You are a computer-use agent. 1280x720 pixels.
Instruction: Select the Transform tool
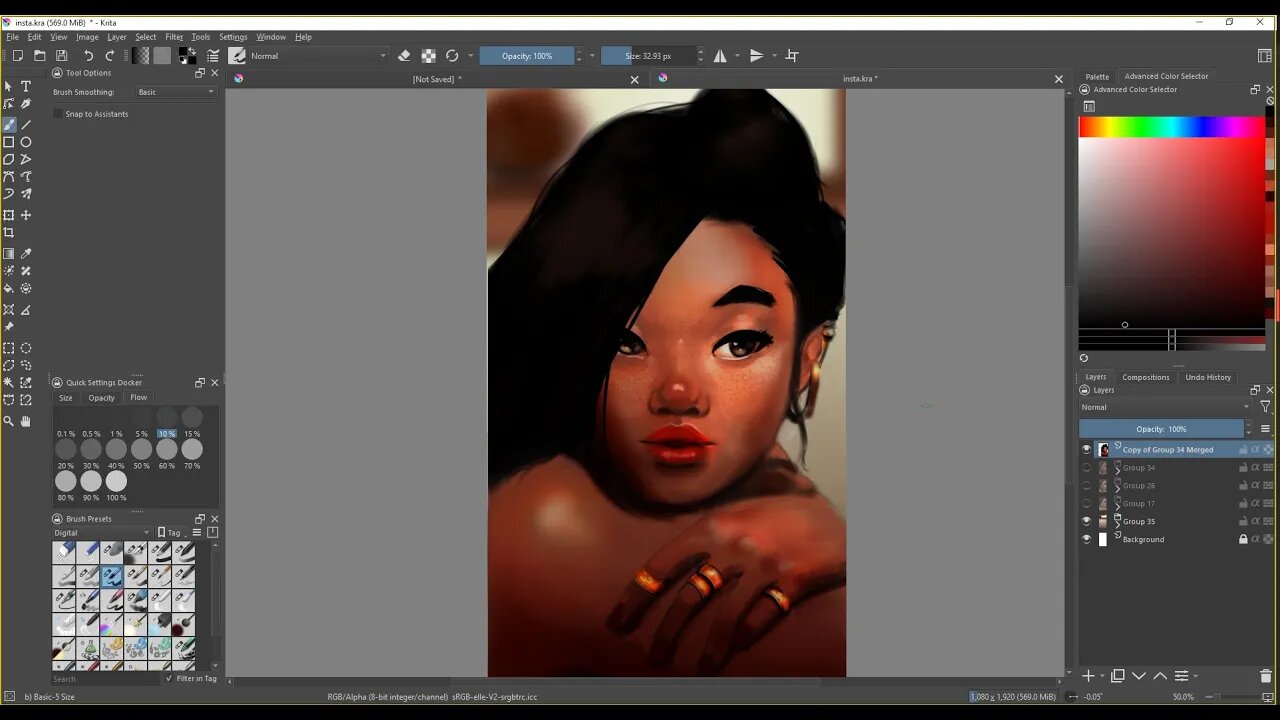(x=9, y=215)
